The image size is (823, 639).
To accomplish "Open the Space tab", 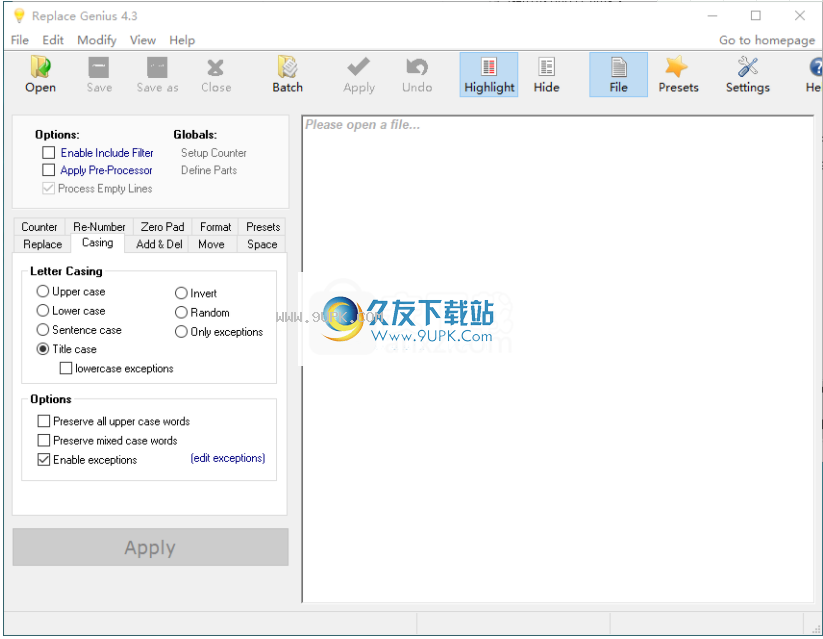I will [262, 244].
